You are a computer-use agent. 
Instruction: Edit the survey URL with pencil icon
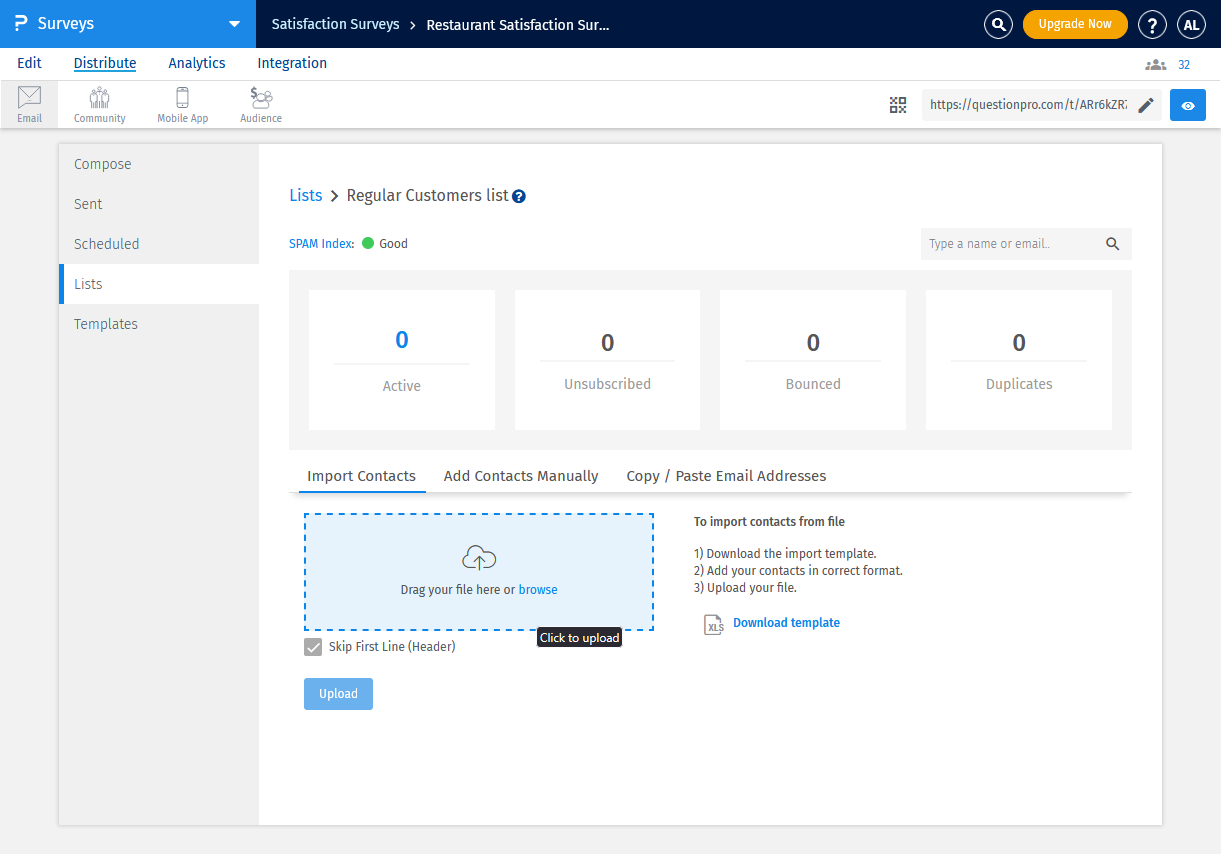coord(1146,105)
